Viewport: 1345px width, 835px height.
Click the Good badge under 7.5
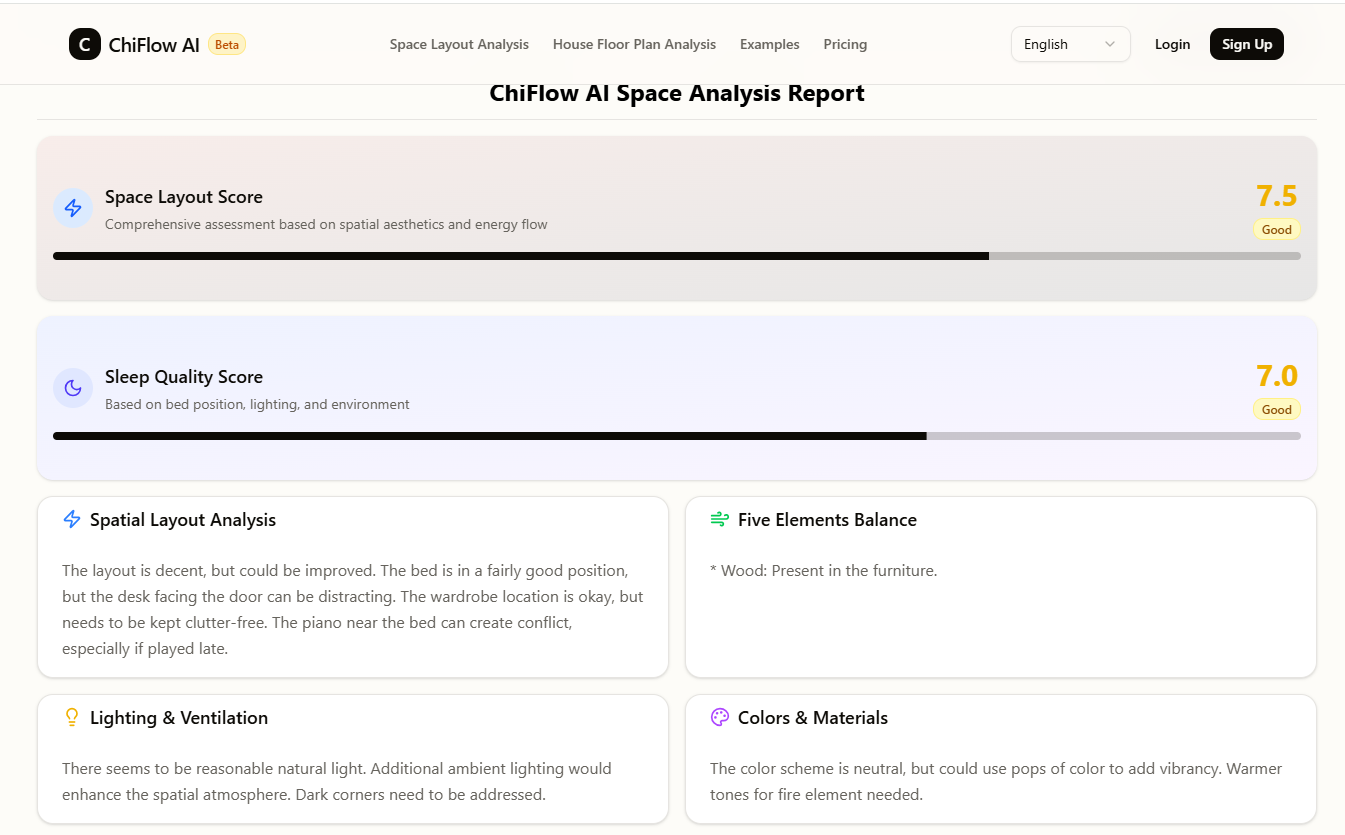[1277, 229]
